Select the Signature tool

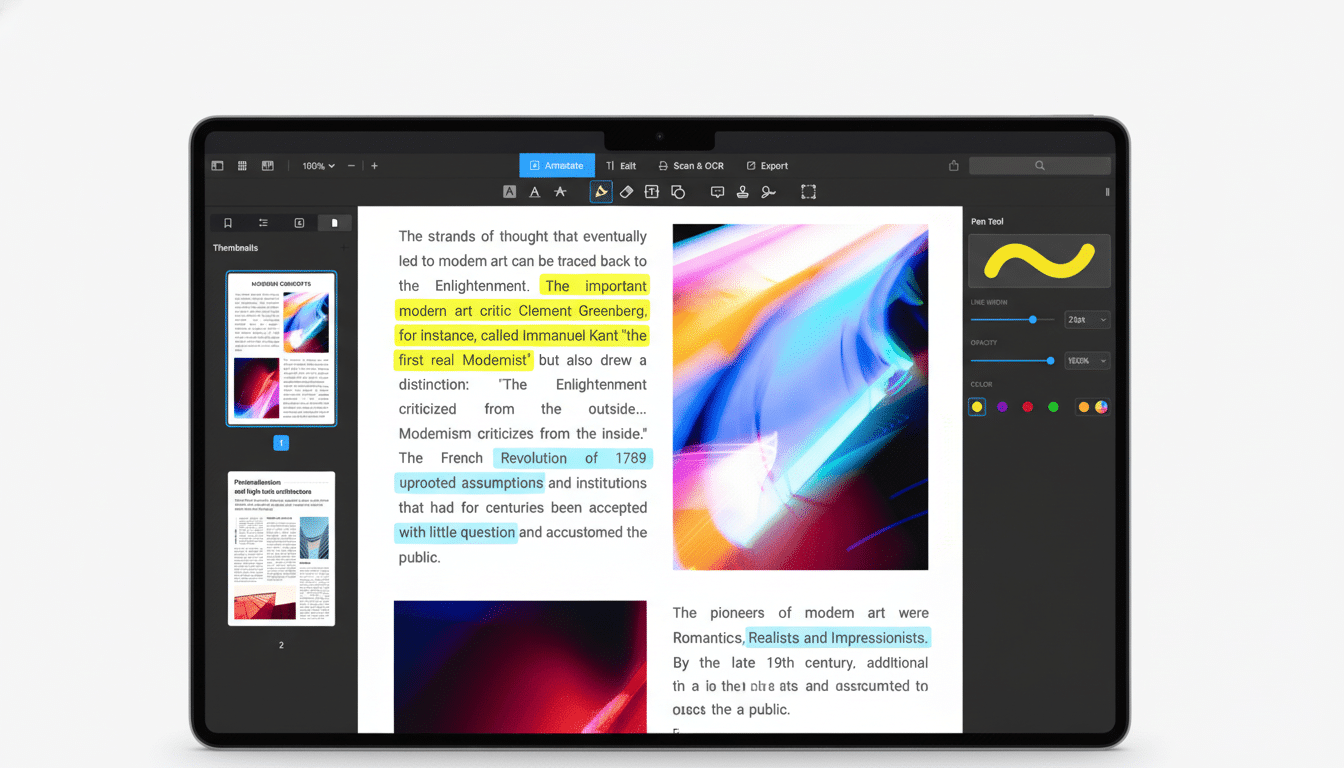pyautogui.click(x=769, y=191)
